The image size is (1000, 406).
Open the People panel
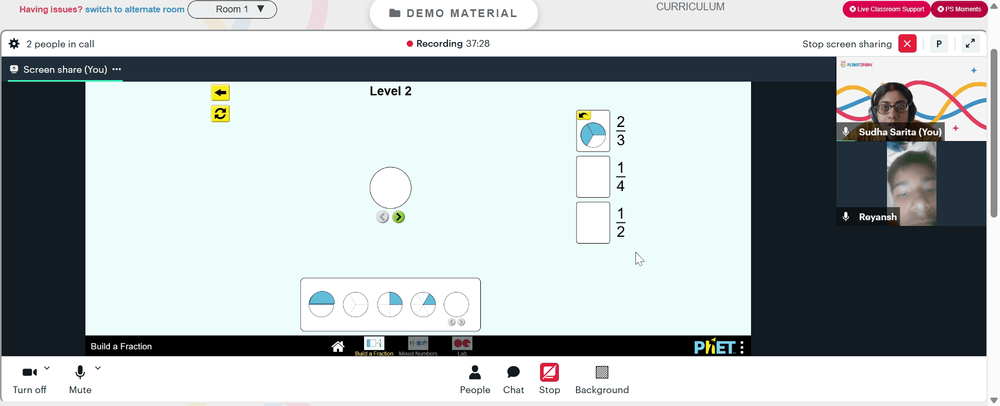475,379
